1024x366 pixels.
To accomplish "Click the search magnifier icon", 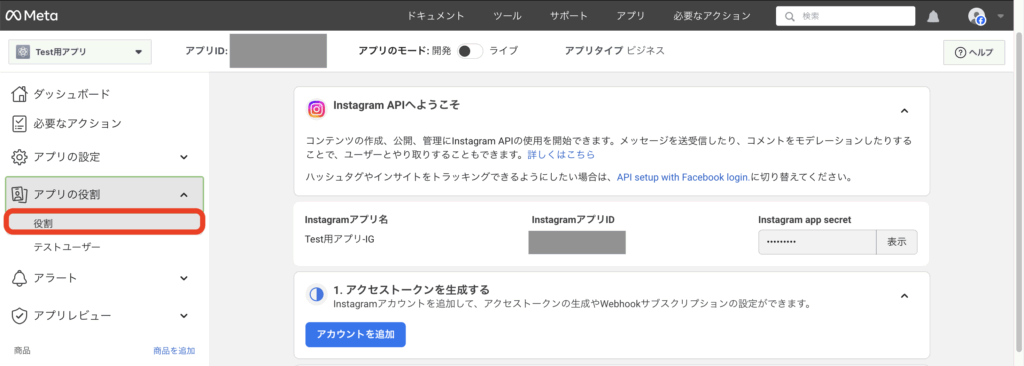I will point(790,16).
